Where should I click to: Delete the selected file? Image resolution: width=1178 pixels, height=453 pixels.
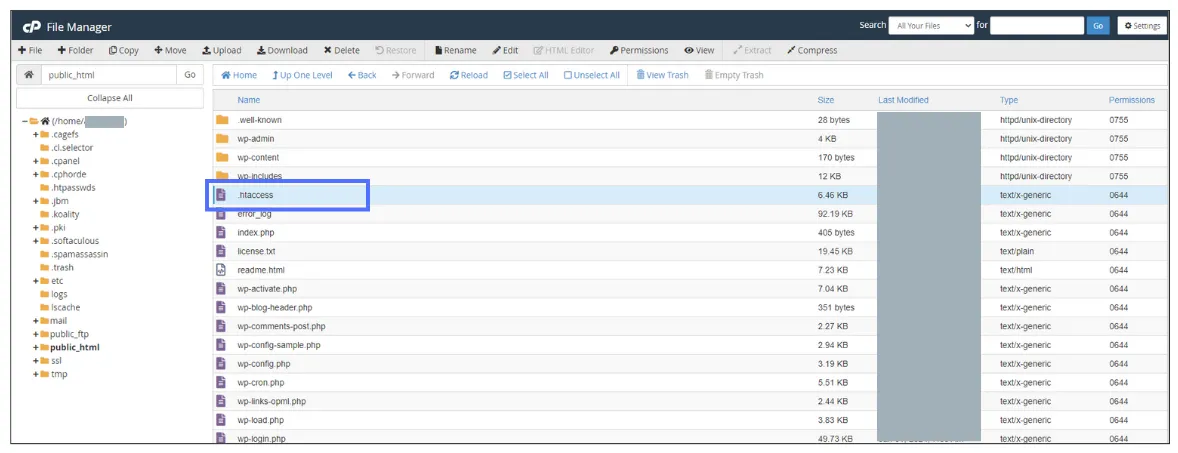(342, 50)
